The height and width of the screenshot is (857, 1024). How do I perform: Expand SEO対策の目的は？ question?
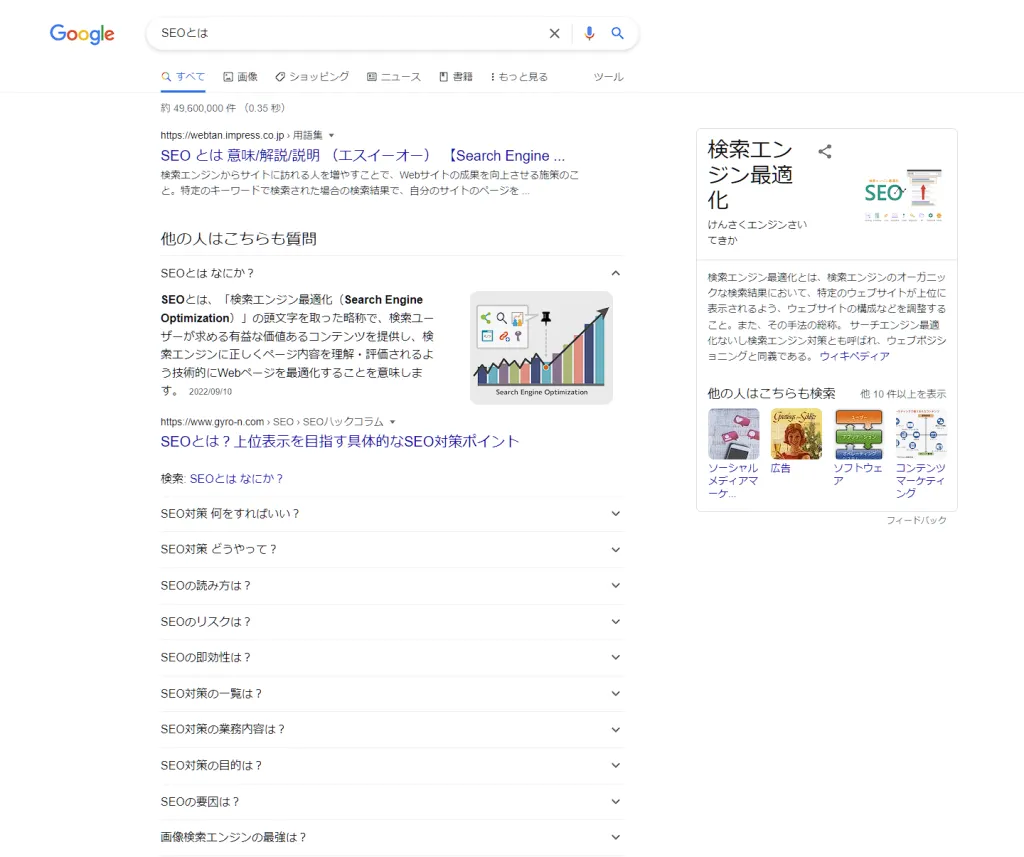point(392,765)
